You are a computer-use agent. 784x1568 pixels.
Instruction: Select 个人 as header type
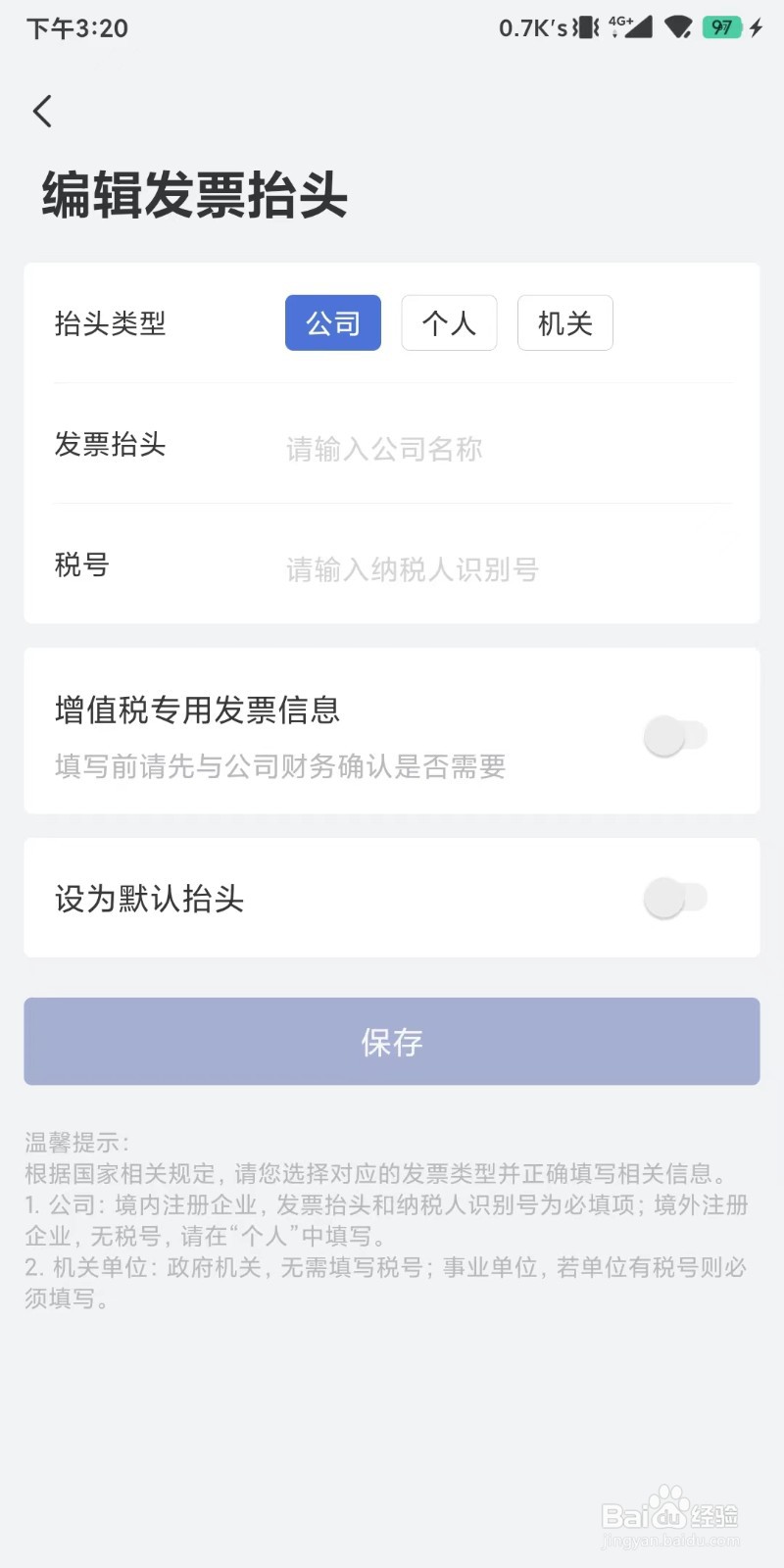[x=449, y=322]
